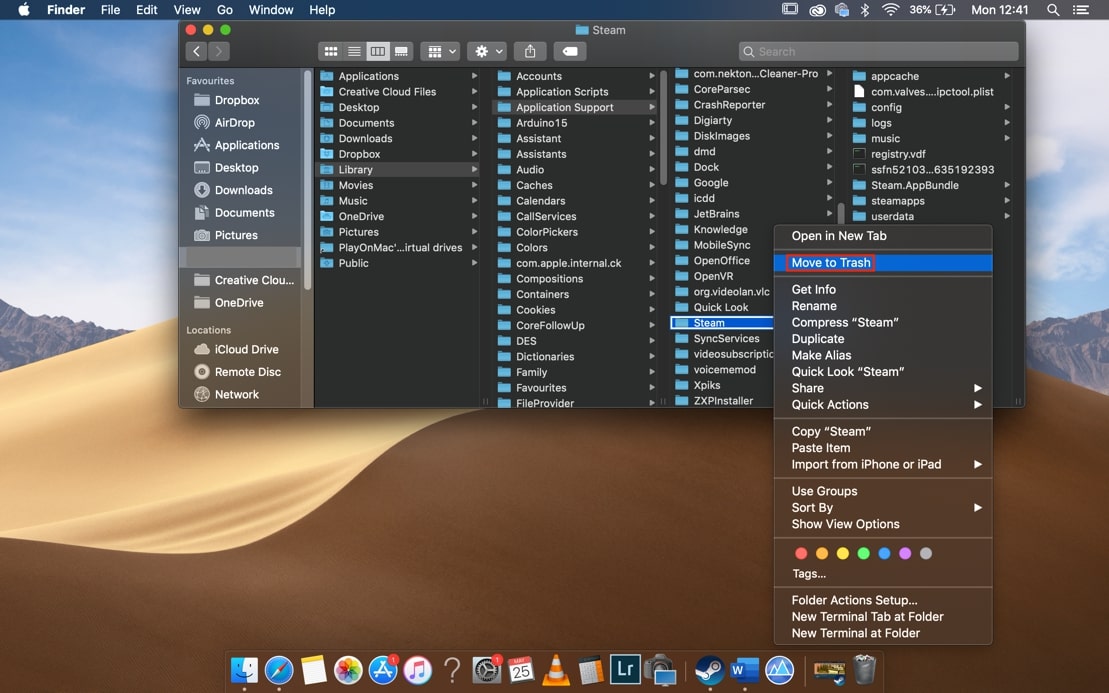Switch Finder to icon view
1109x693 pixels.
pos(331,51)
